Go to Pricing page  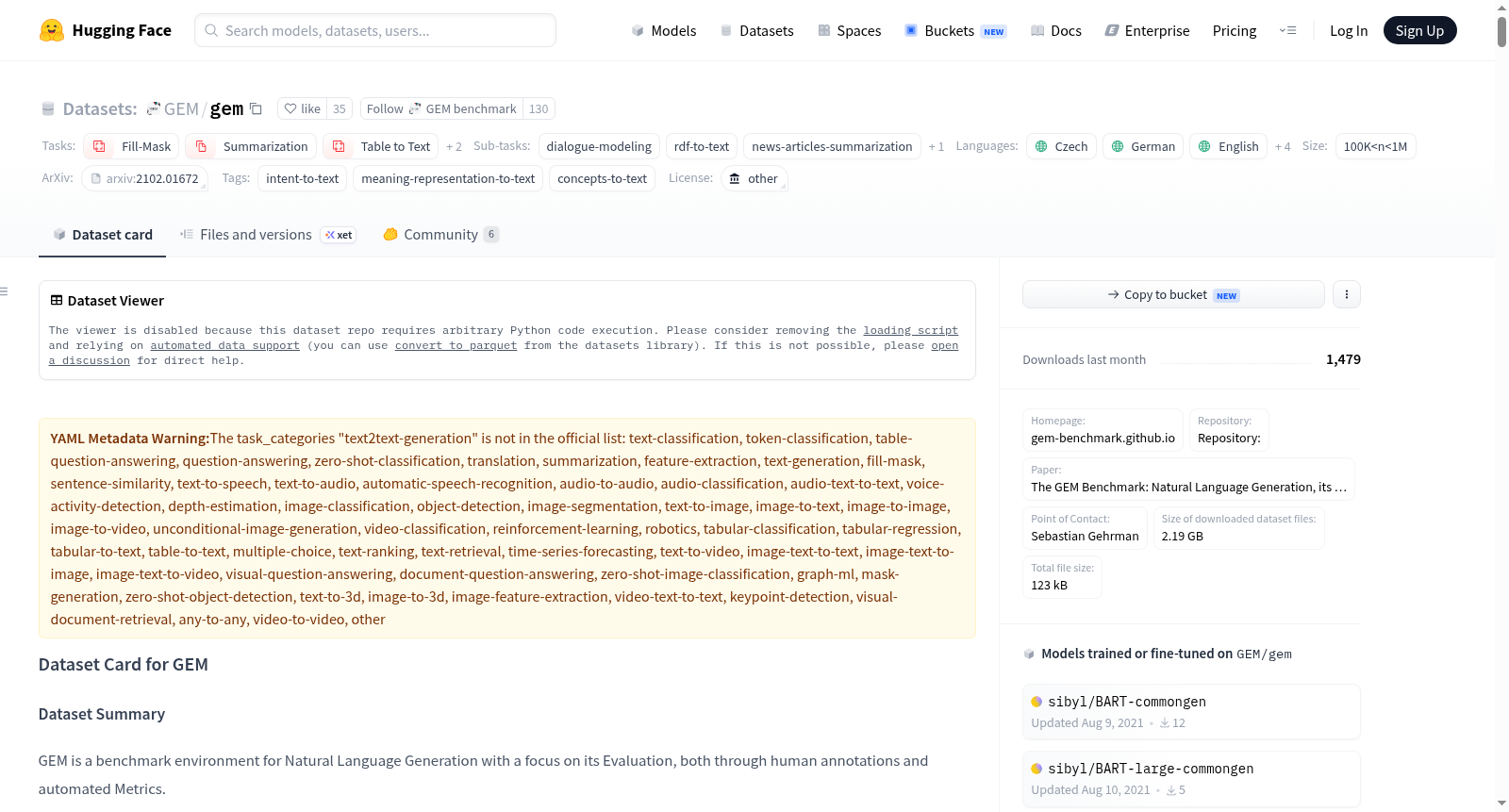coord(1235,30)
